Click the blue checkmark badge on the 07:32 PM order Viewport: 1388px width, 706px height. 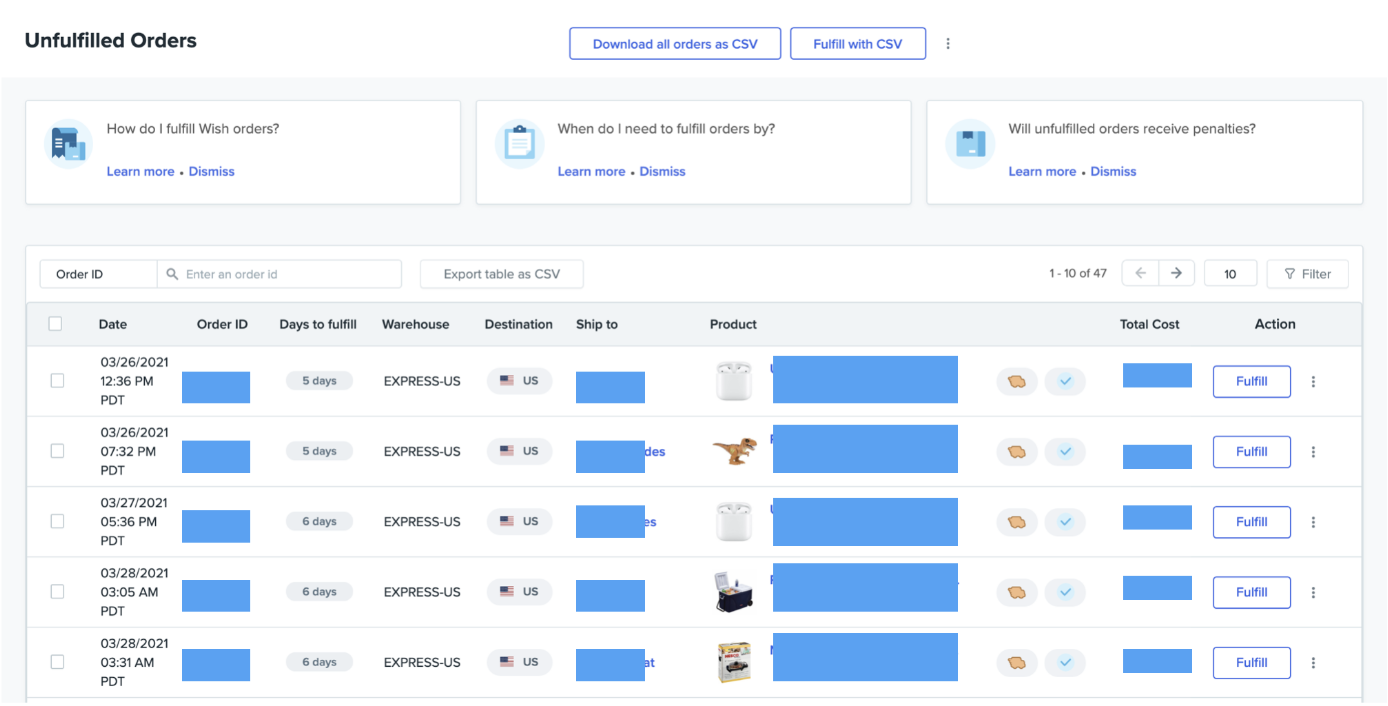click(x=1065, y=452)
